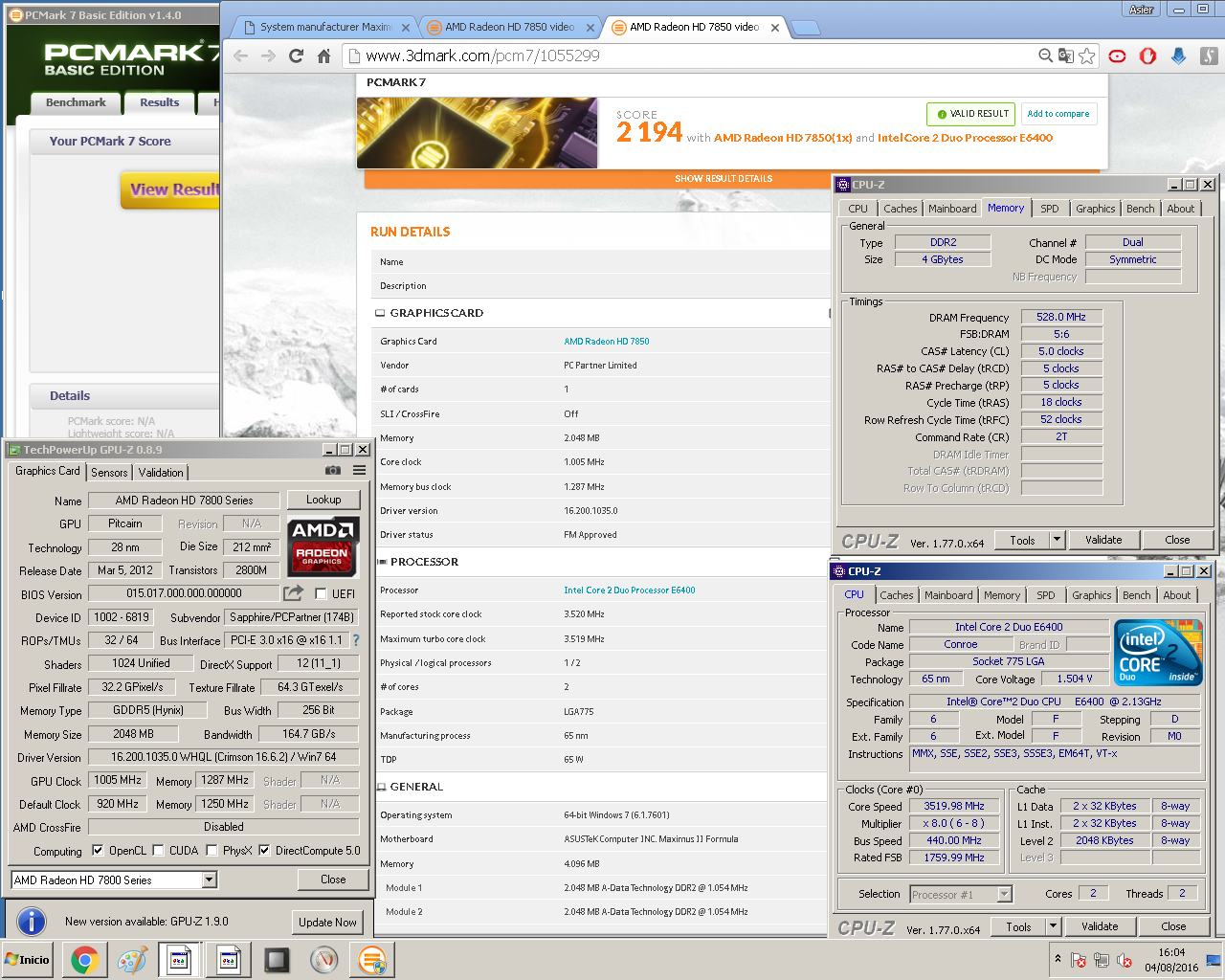Click the blue download-arrow extension icon
1225x980 pixels.
click(x=1178, y=56)
